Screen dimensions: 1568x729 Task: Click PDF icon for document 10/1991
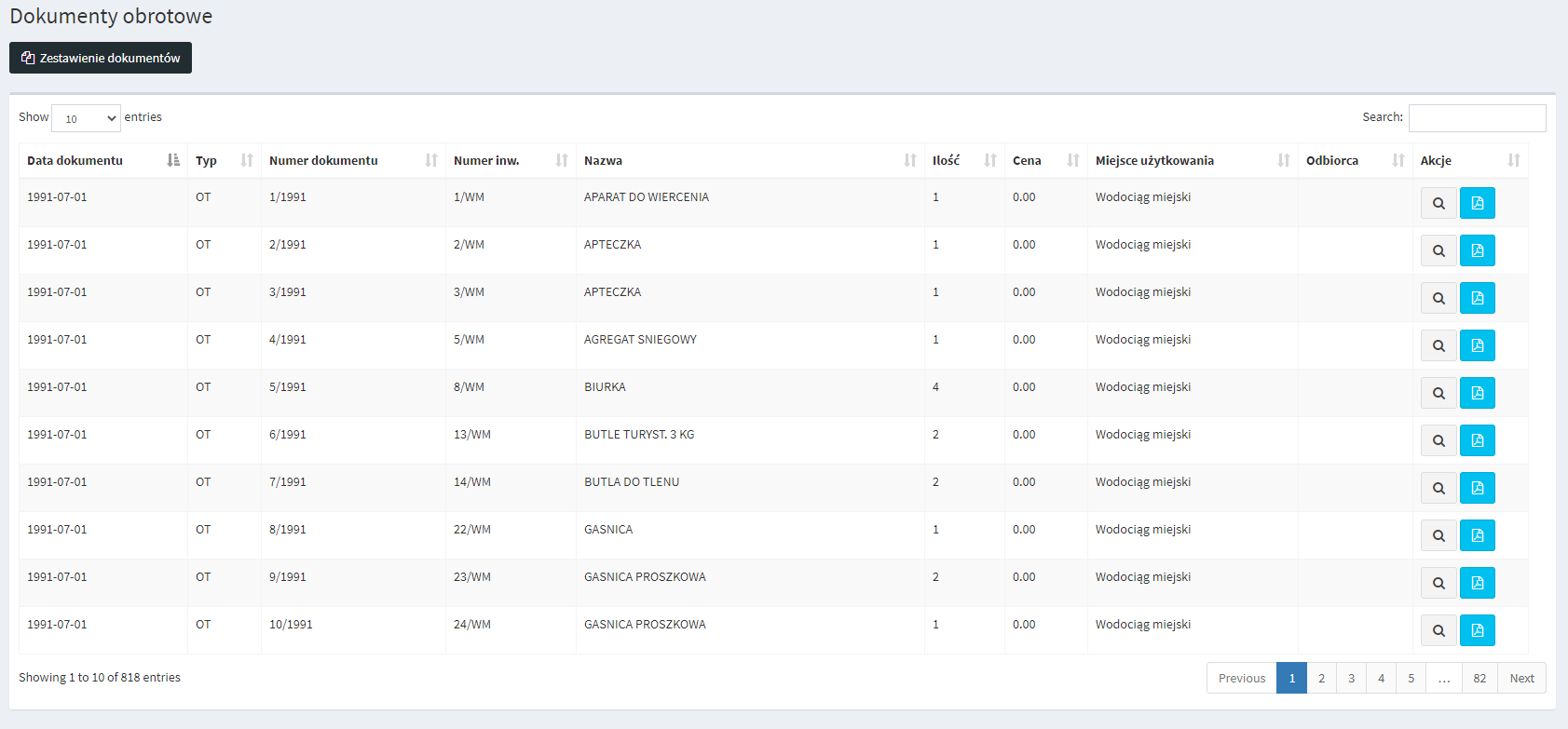1477,630
